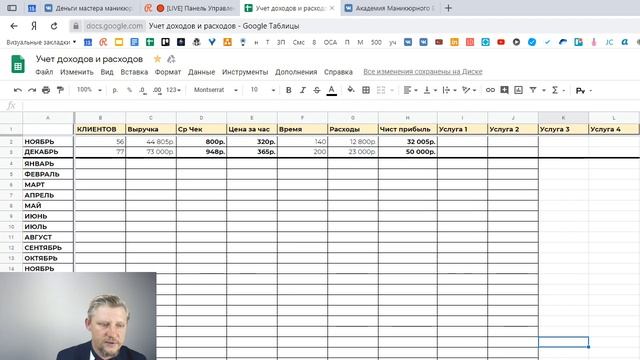Open cell borders options
This screenshot has height=360, width=640.
pyautogui.click(x=366, y=90)
